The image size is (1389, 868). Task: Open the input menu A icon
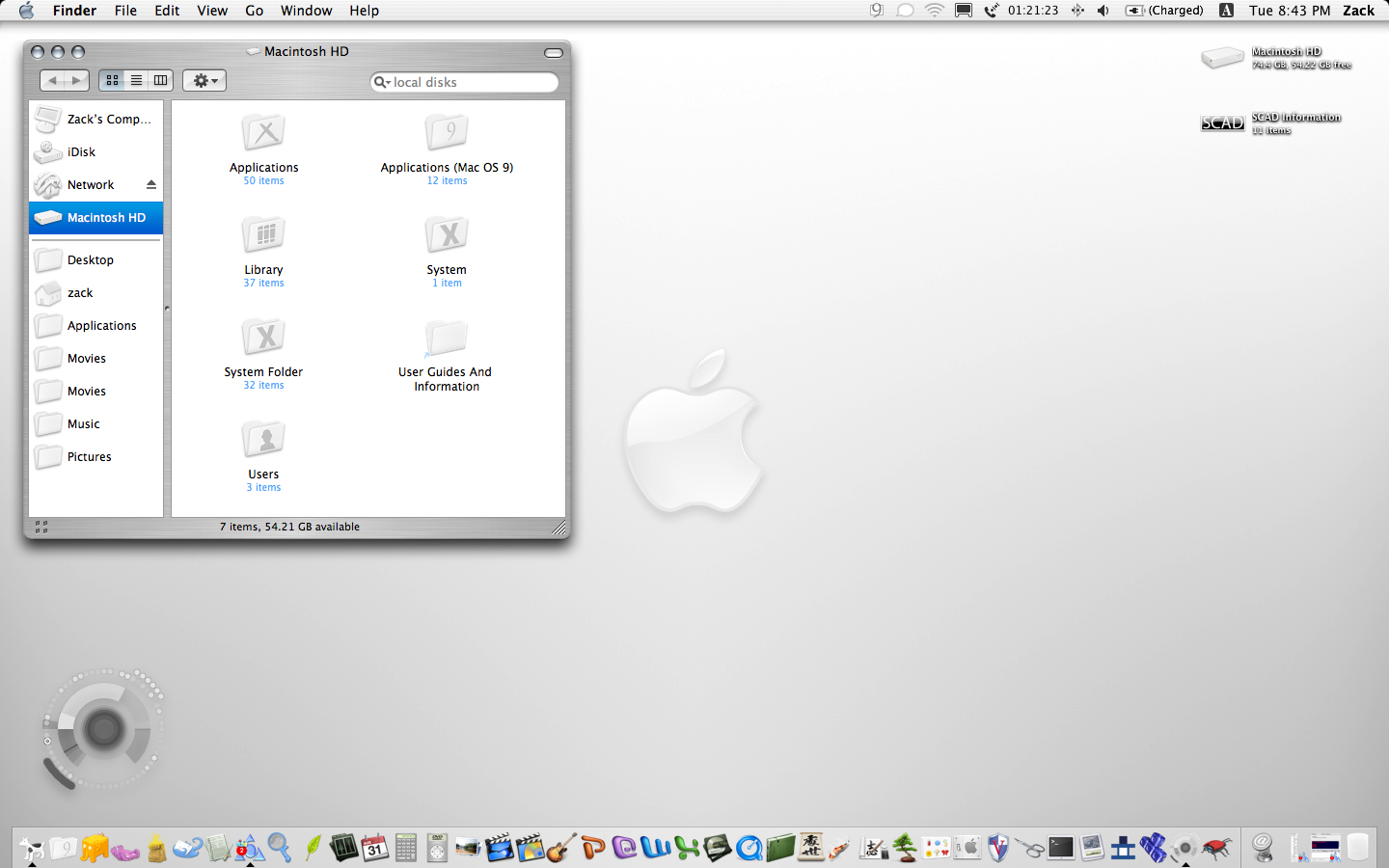(1226, 11)
